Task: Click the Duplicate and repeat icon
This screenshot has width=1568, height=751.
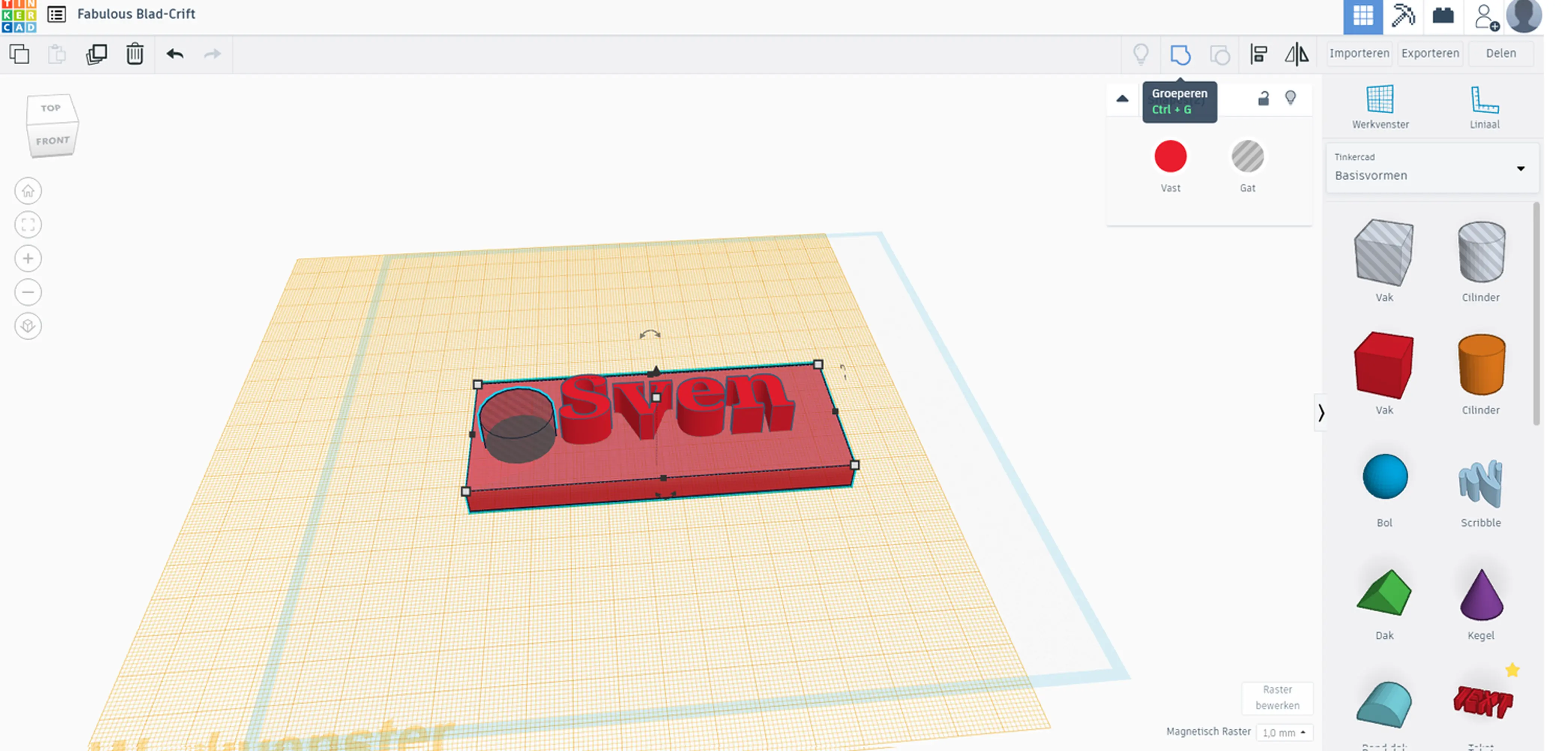Action: [x=96, y=54]
